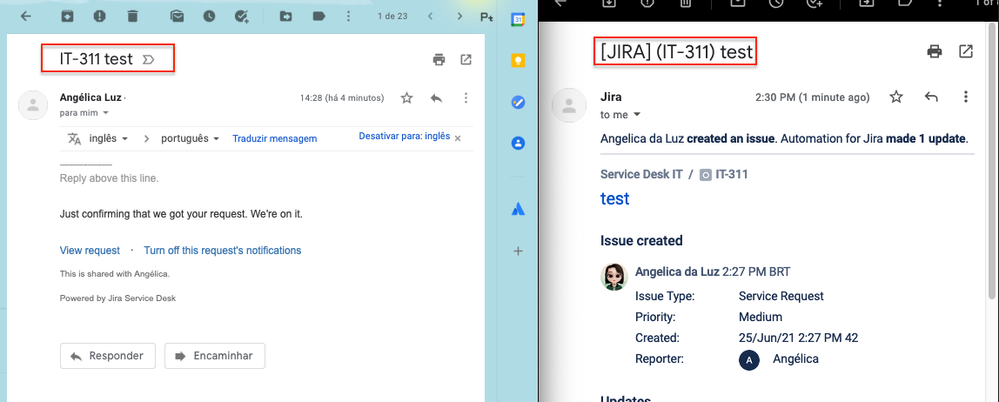This screenshot has height=402, width=999.
Task: Open the View request link
Action: 90,250
